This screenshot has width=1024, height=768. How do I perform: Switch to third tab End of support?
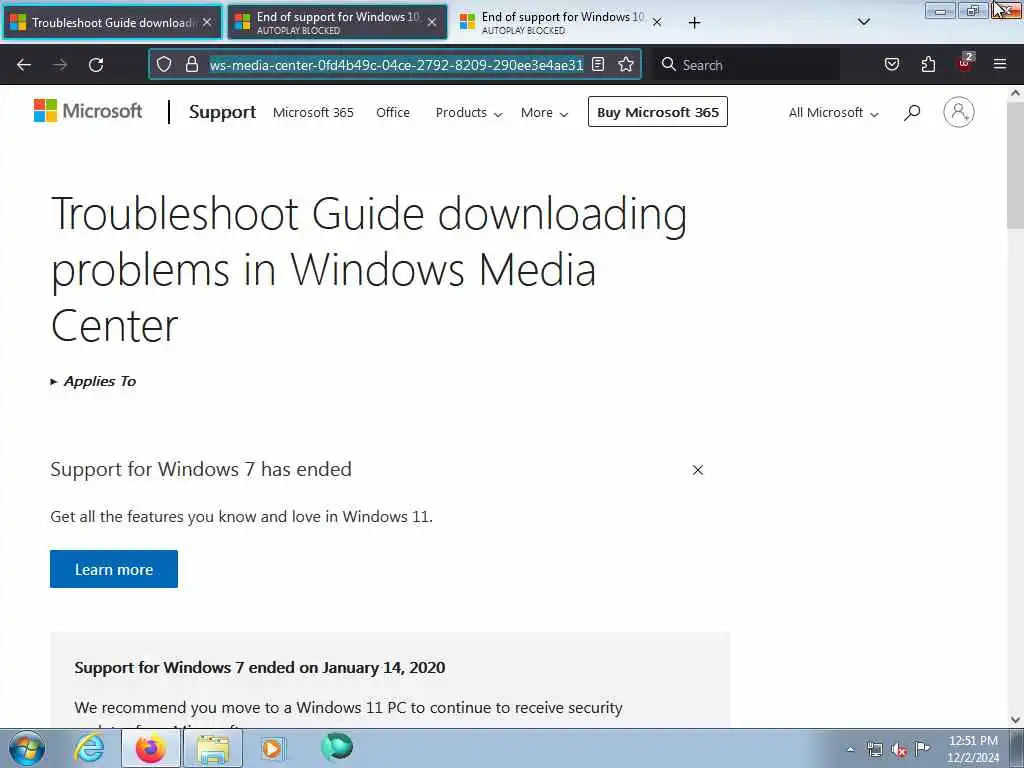pyautogui.click(x=562, y=22)
